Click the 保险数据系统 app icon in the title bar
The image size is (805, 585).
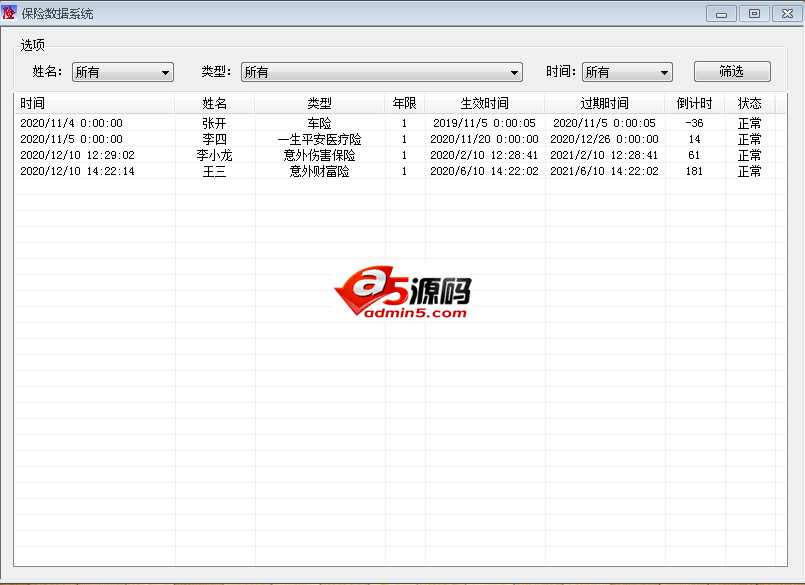[x=9, y=13]
